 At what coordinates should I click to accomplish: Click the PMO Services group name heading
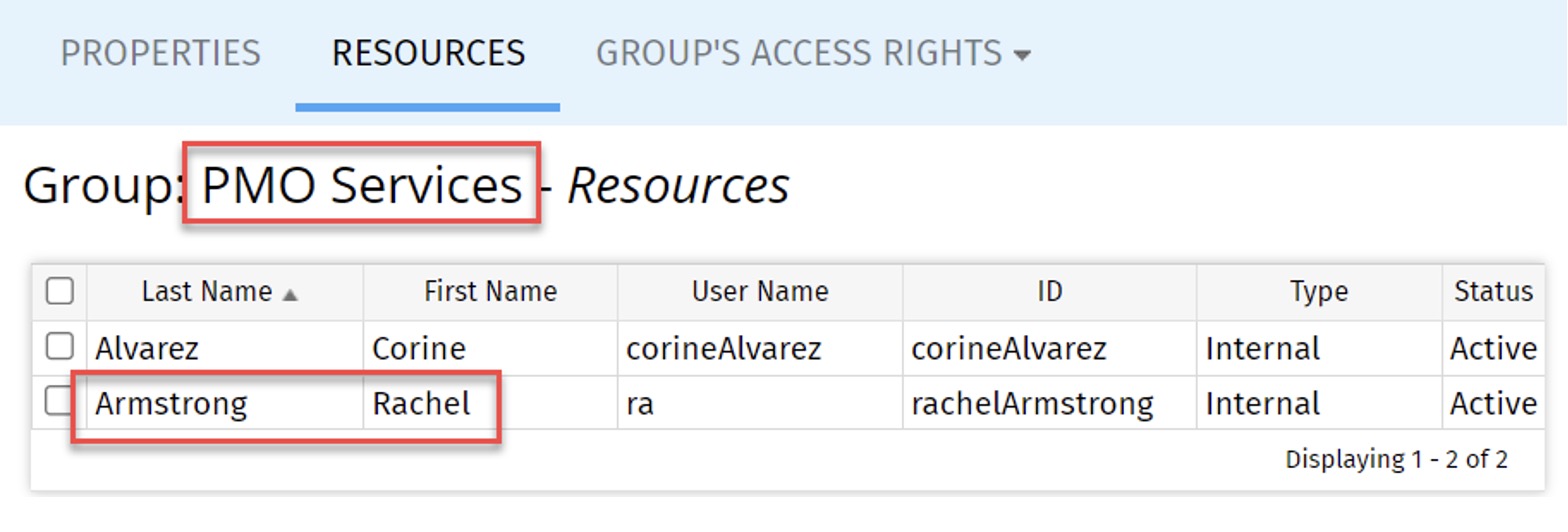point(362,186)
